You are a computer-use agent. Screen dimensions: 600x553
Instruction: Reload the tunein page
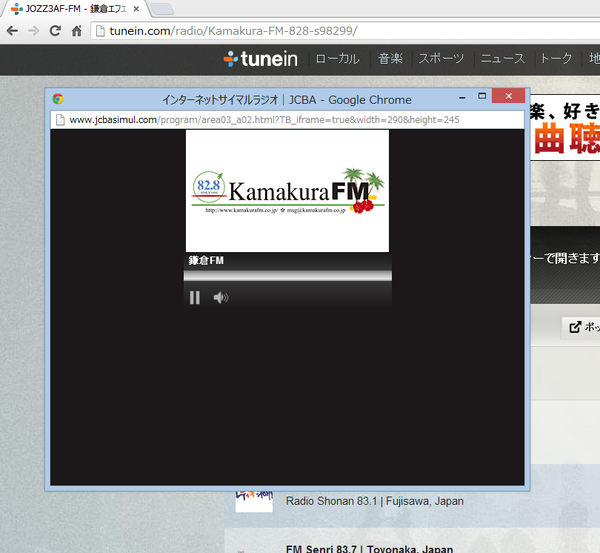click(55, 31)
